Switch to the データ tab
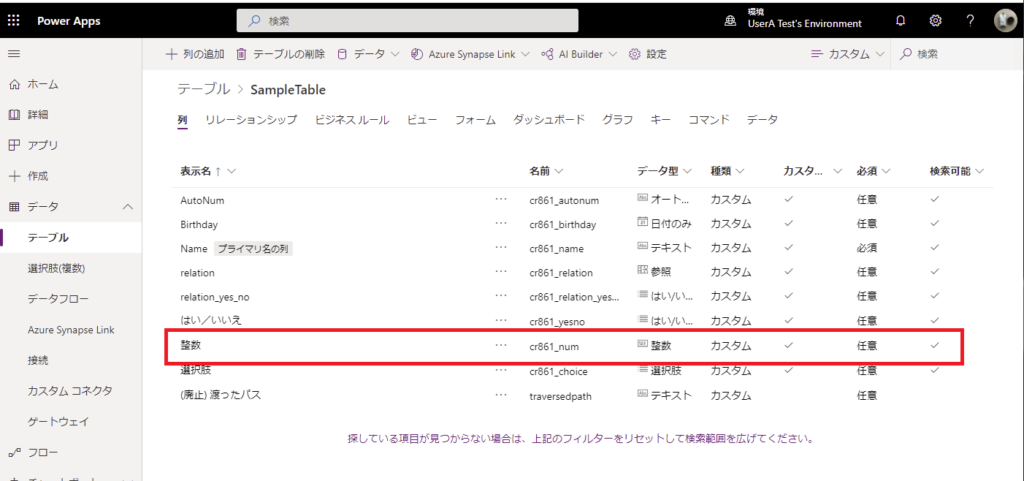Screen dimensions: 1024x481 pyautogui.click(x=762, y=120)
